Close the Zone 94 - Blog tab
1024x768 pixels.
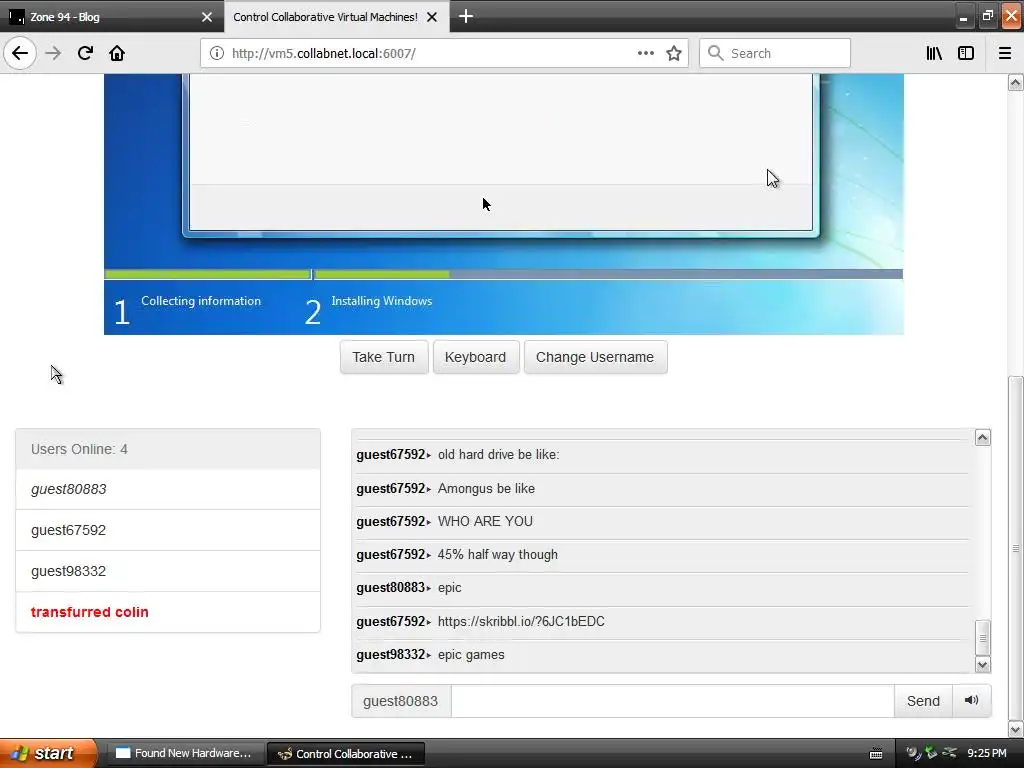207,17
